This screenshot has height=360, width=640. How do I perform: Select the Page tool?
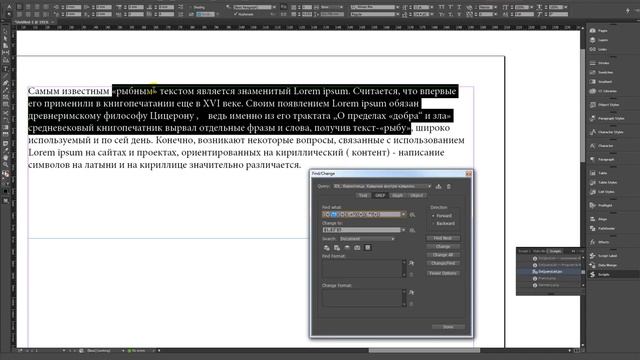[x=5, y=46]
